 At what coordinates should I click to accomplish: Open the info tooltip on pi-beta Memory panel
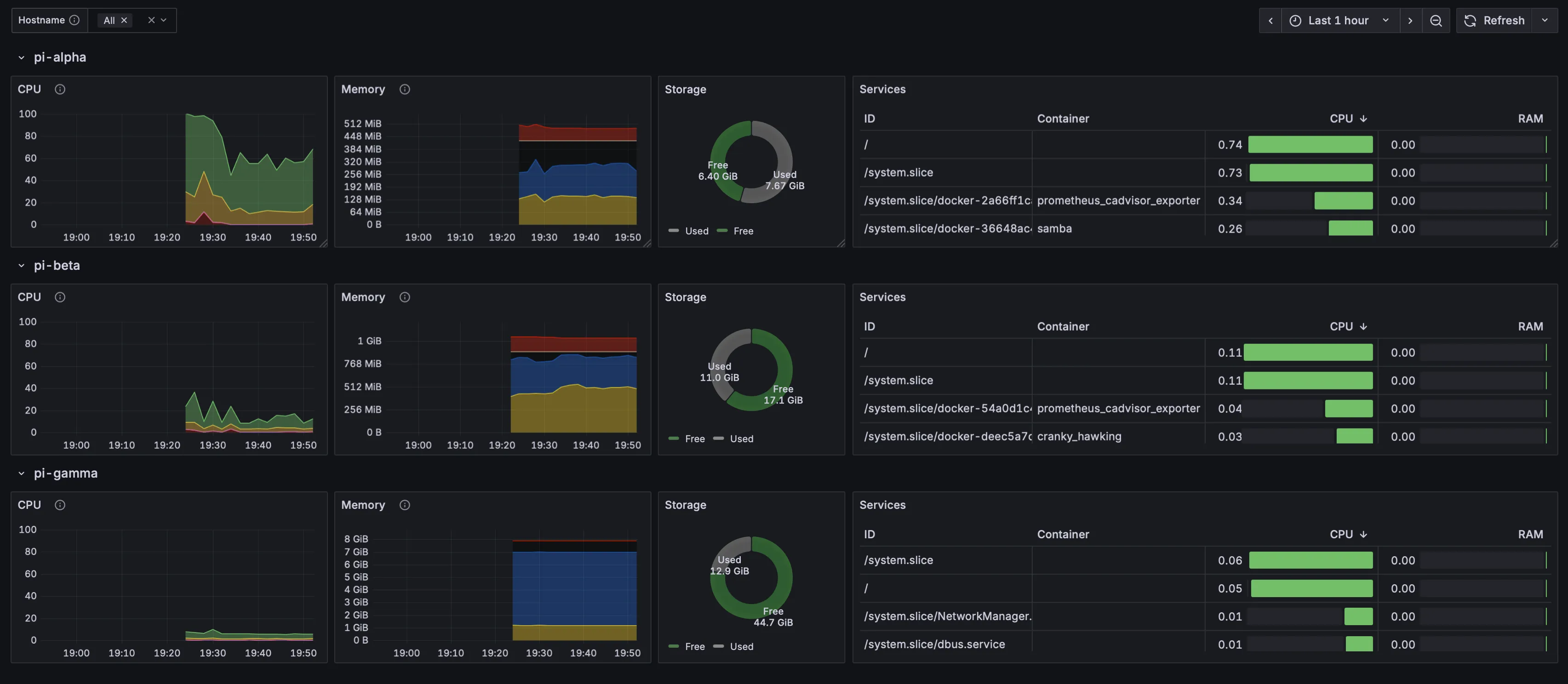(x=405, y=297)
